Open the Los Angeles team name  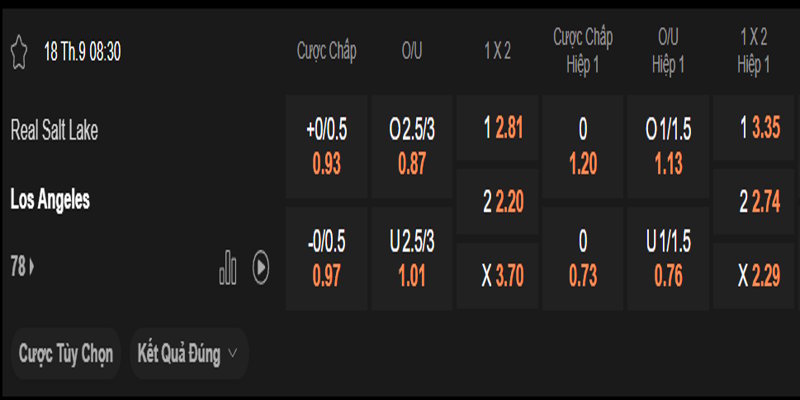[50, 200]
